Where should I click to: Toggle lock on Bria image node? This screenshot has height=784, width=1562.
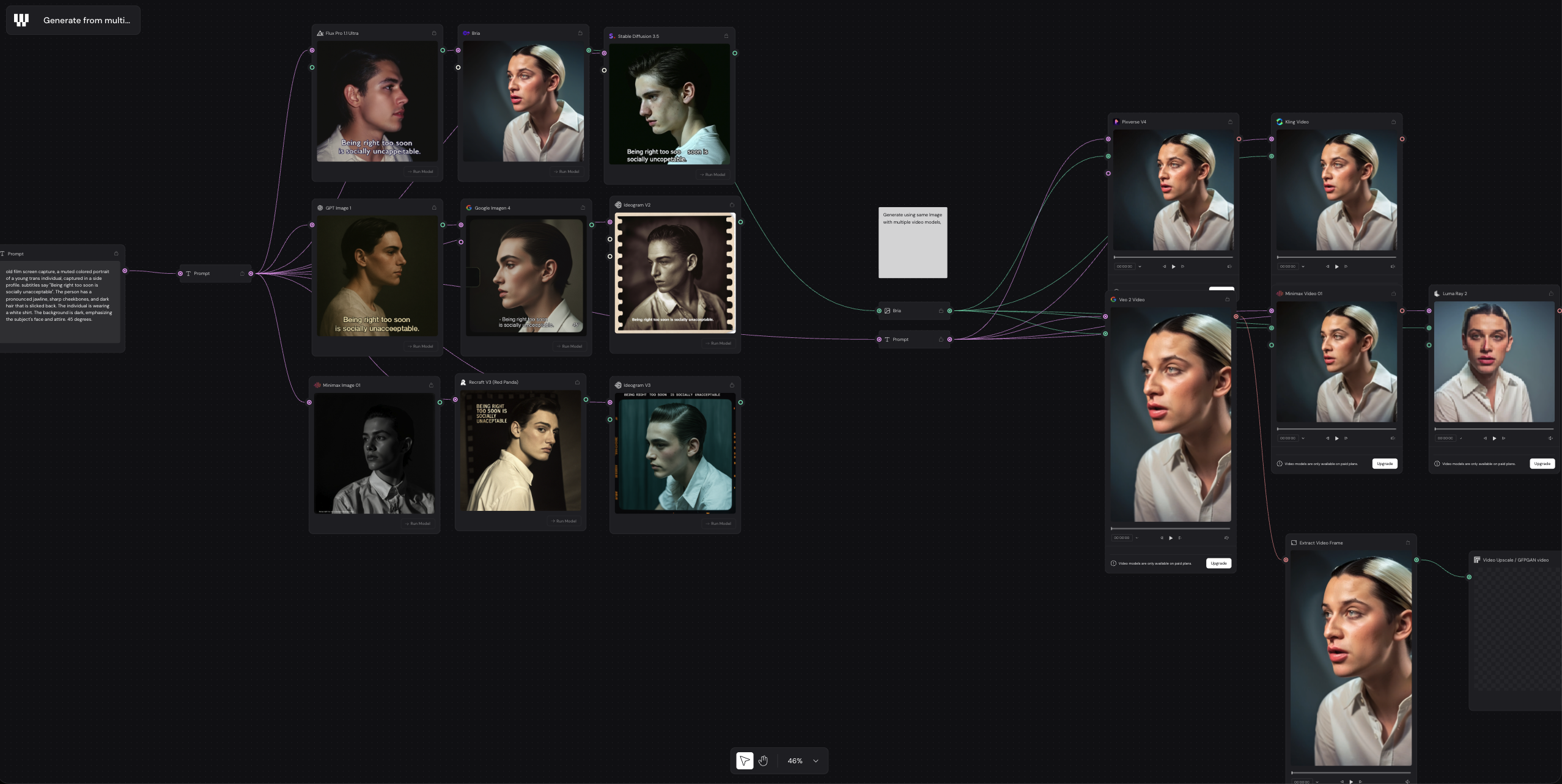pyautogui.click(x=580, y=33)
